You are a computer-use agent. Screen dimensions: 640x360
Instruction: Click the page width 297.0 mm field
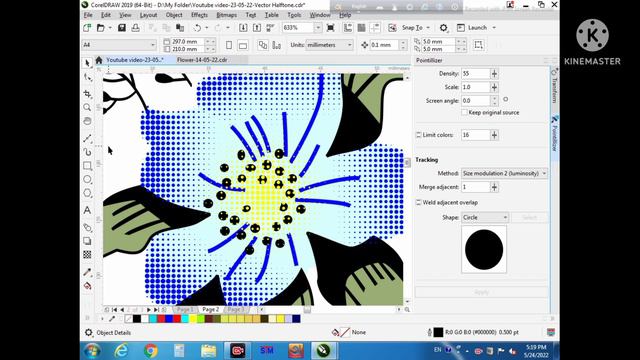click(x=187, y=41)
